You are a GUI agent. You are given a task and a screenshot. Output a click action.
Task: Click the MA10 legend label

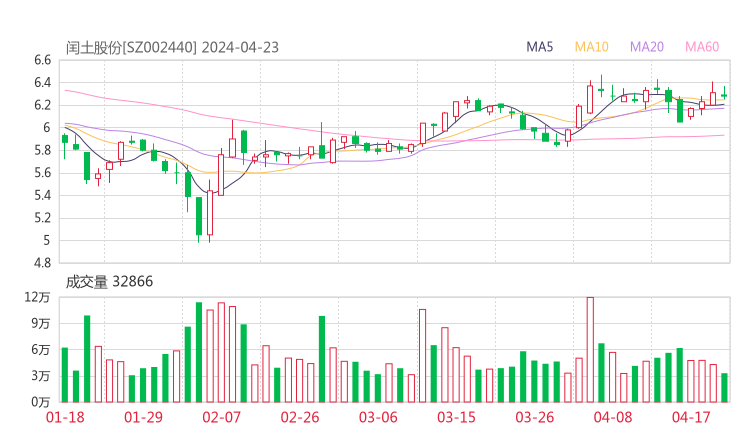[591, 47]
